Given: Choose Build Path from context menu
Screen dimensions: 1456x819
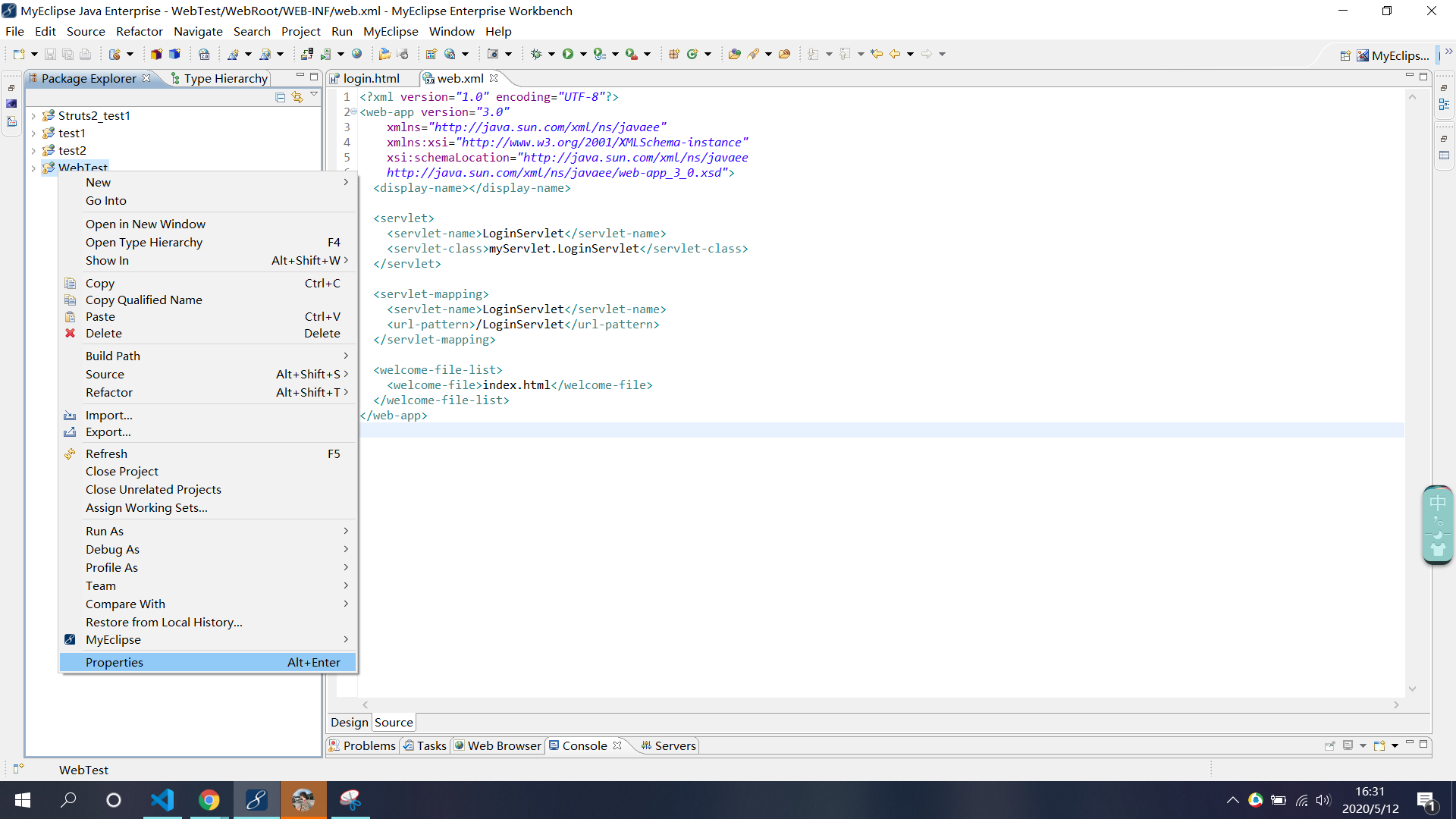Looking at the screenshot, I should 208,356.
